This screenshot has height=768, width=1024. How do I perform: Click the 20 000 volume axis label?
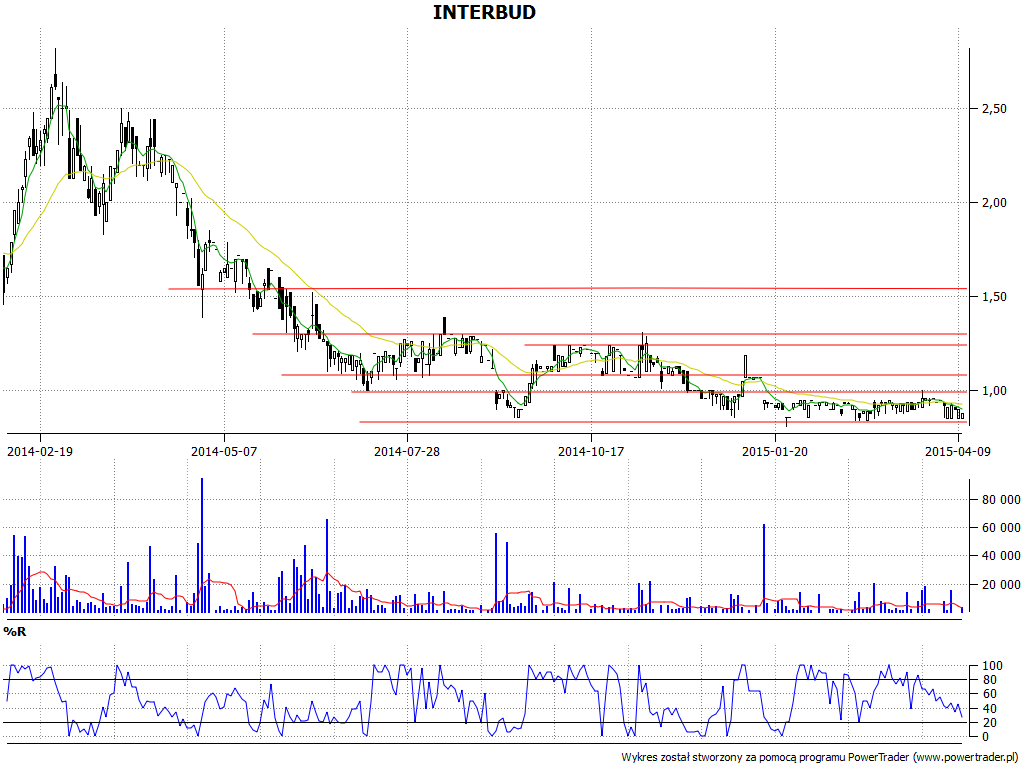pos(1000,584)
